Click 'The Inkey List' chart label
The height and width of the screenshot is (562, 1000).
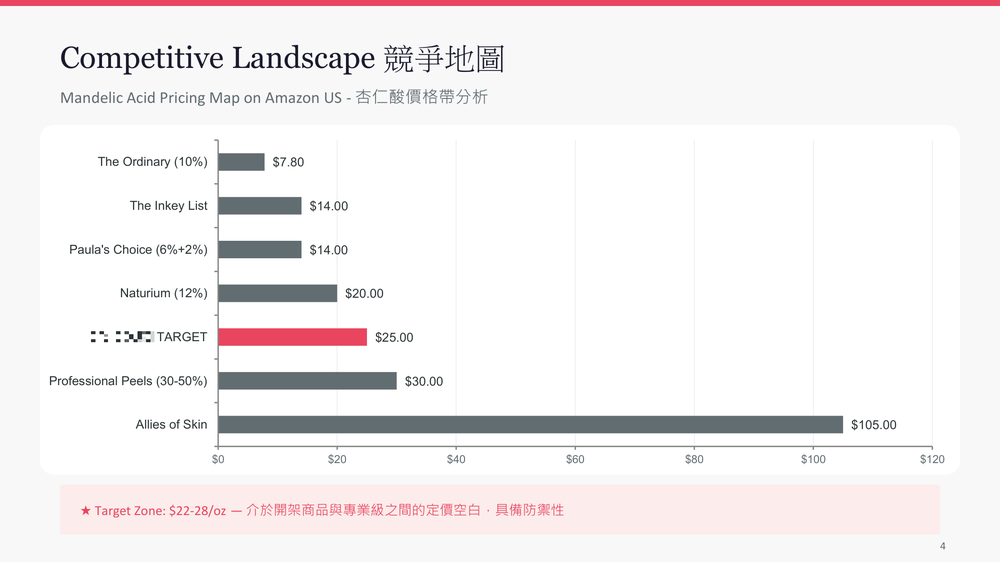[x=168, y=205]
